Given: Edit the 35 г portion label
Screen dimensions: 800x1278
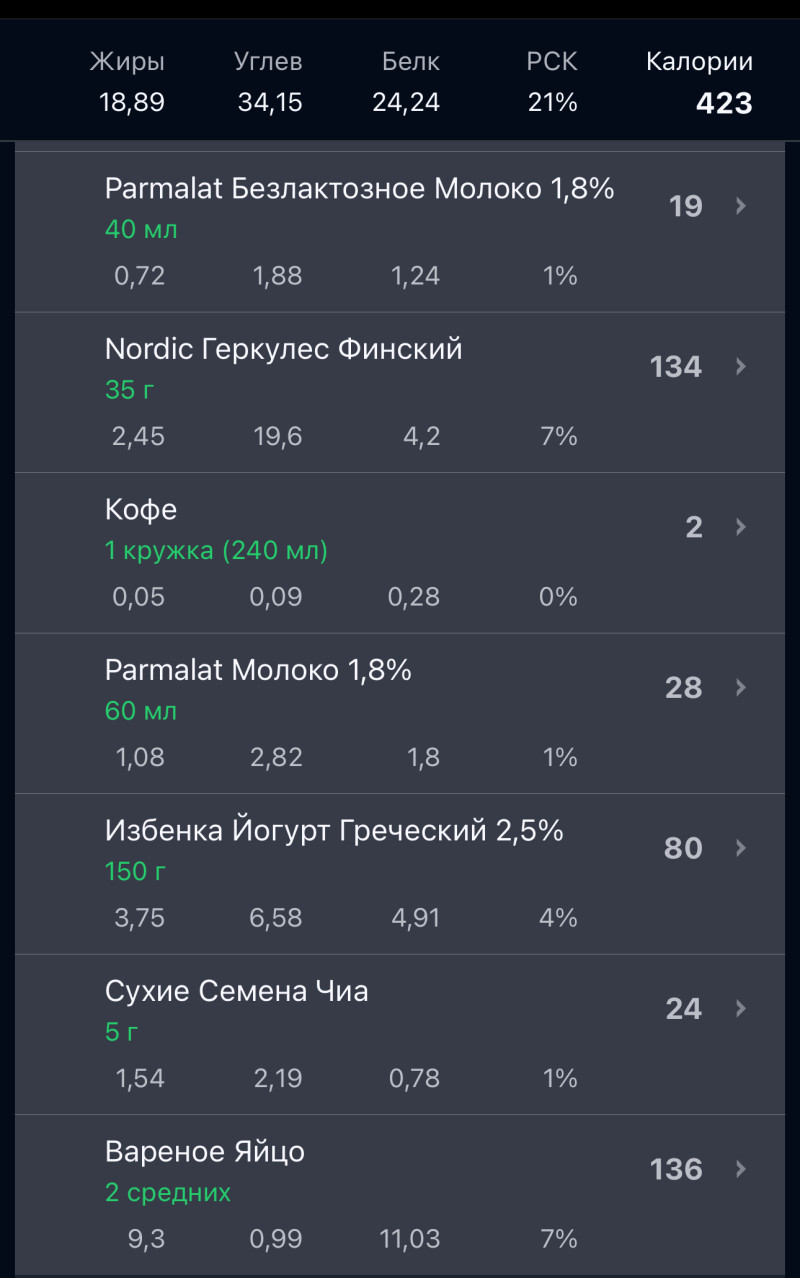Looking at the screenshot, I should point(130,390).
